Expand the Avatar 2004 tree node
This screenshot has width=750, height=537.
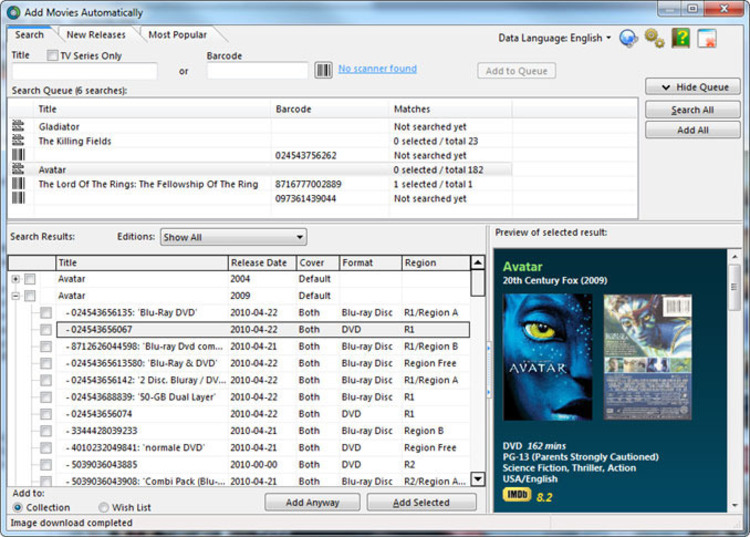coord(16,279)
